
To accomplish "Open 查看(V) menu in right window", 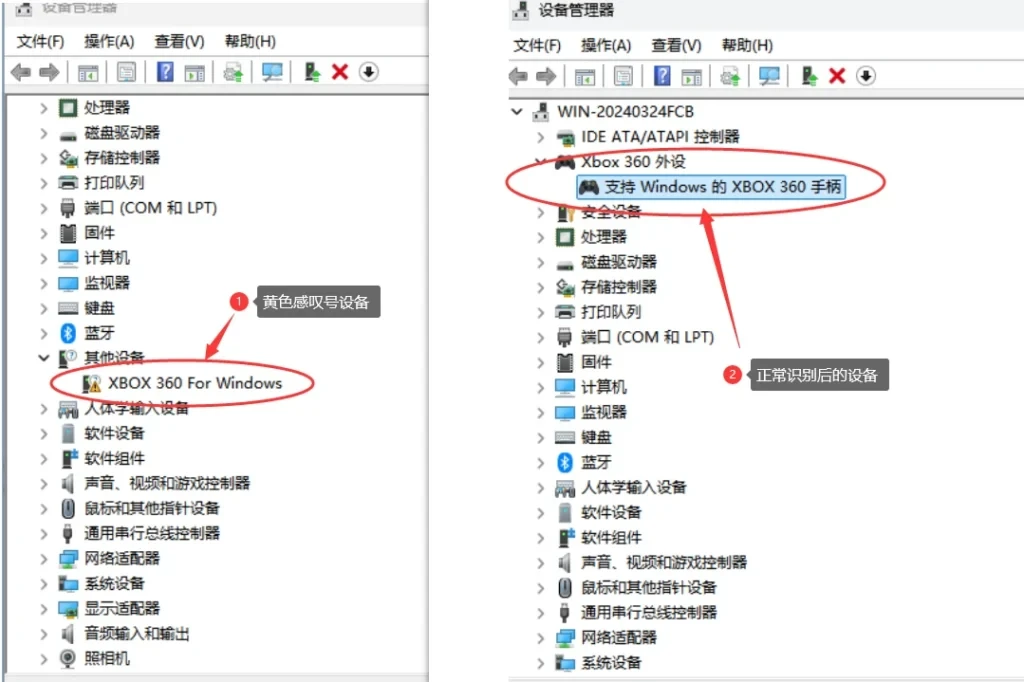I will pos(676,46).
